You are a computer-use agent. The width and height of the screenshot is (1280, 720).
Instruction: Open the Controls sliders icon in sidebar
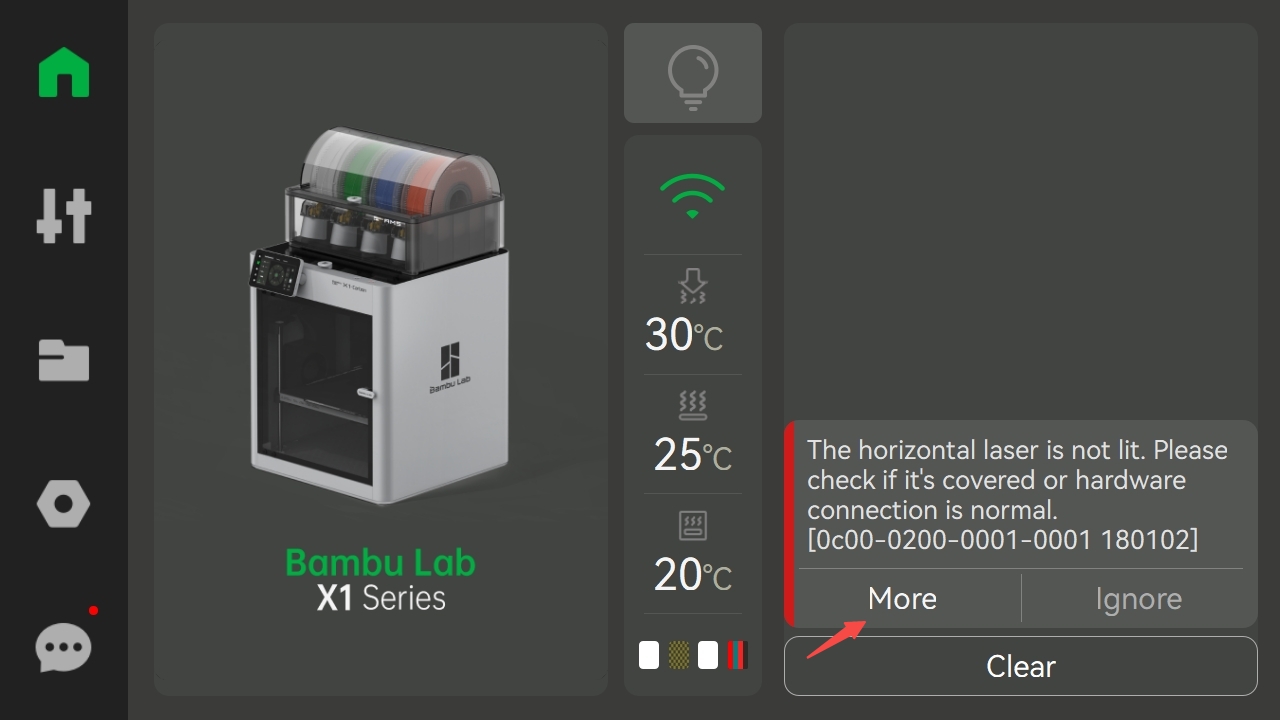64,215
